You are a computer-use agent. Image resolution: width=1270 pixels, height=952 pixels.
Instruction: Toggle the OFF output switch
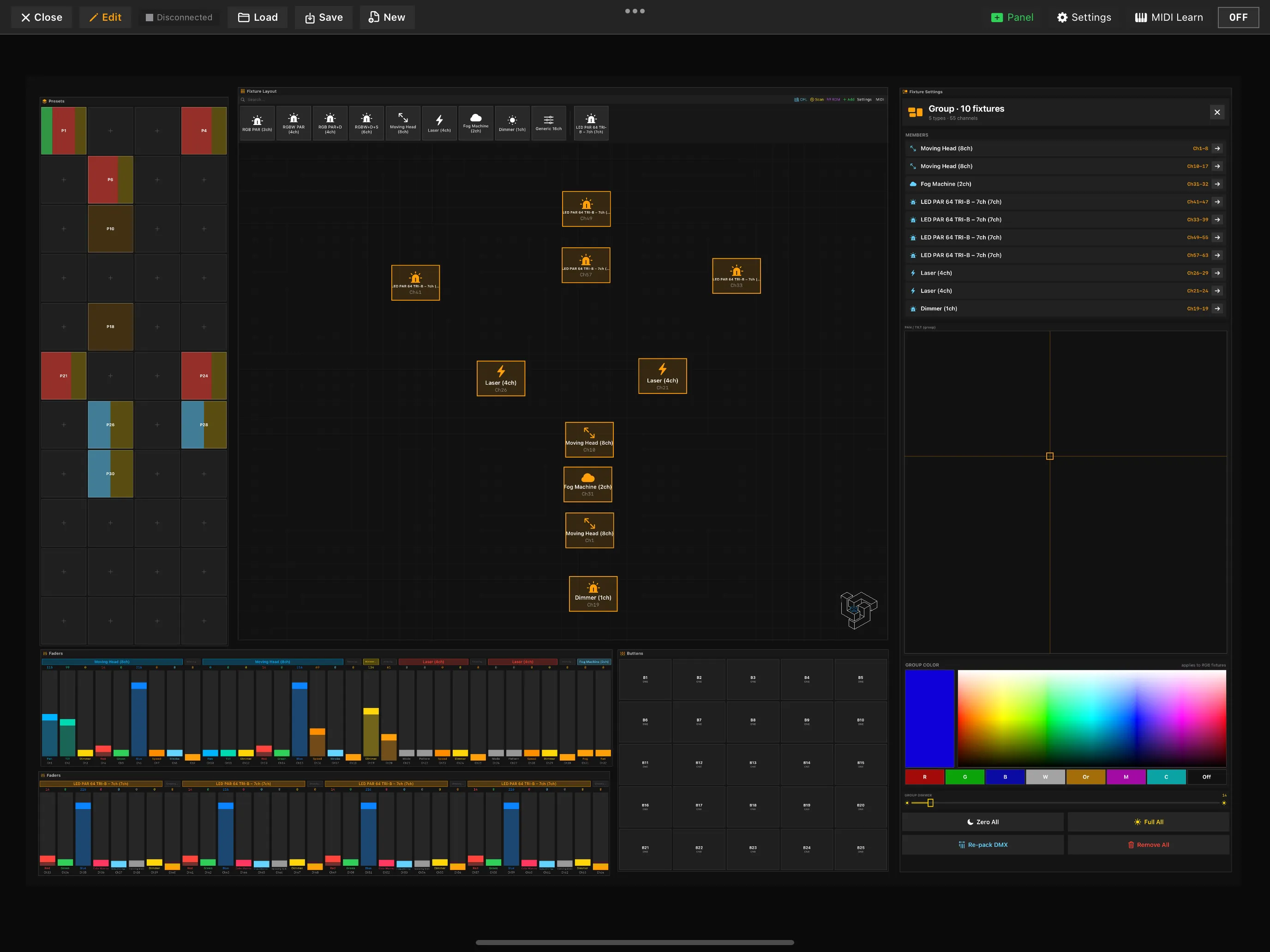click(1238, 17)
